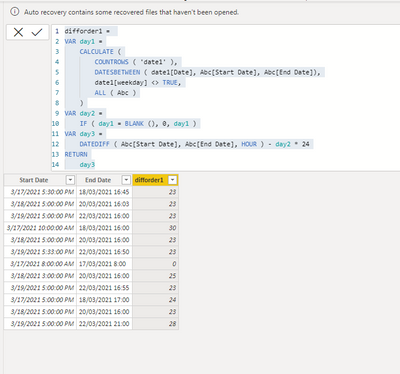Click ALL ( Abc ) on line 7
Viewport: 400px width, 374px height.
pos(115,93)
